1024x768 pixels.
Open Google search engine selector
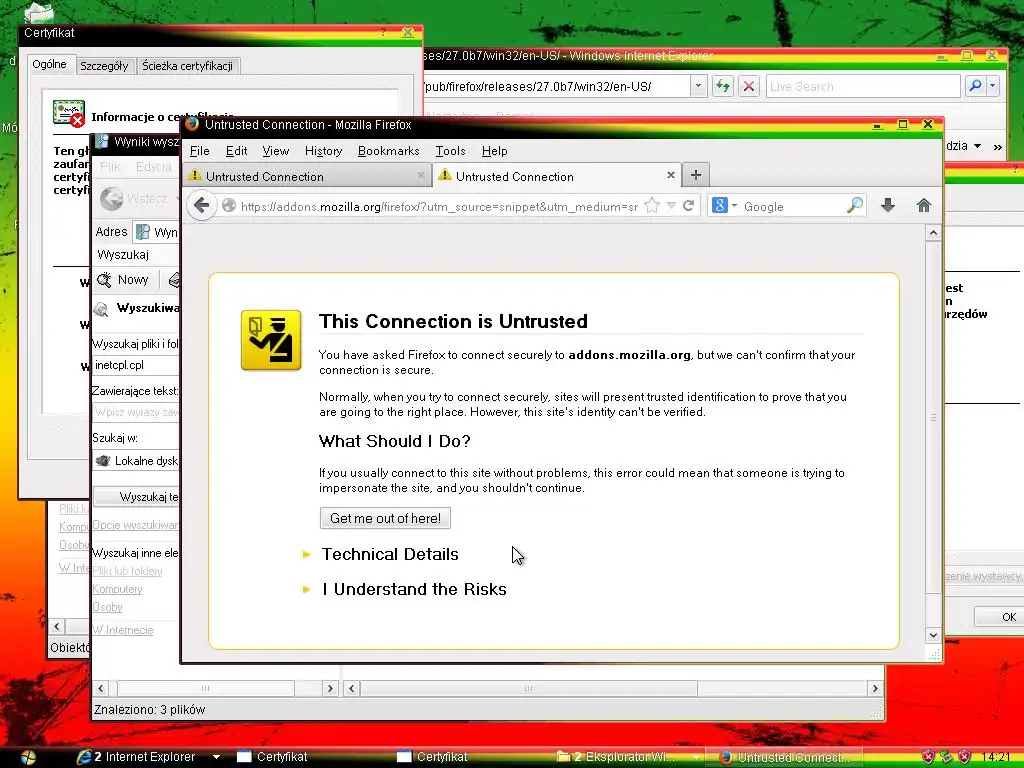(x=724, y=206)
